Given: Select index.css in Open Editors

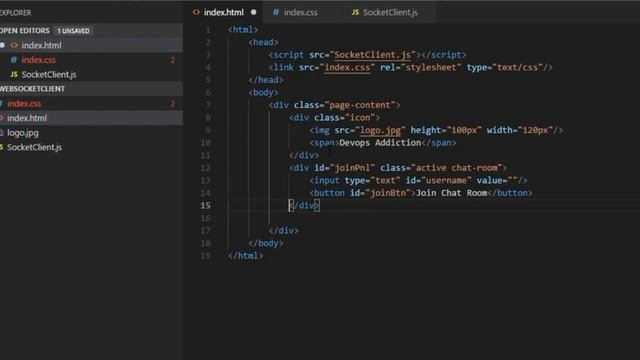Looking at the screenshot, I should pos(91,60).
